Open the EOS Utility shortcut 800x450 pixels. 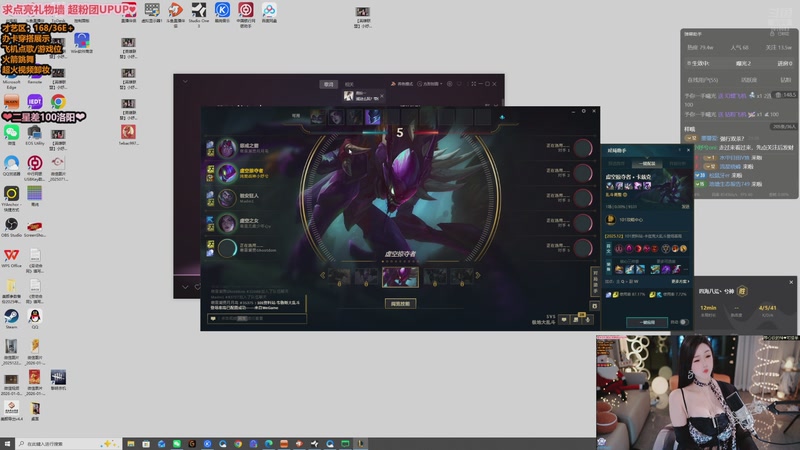35,133
